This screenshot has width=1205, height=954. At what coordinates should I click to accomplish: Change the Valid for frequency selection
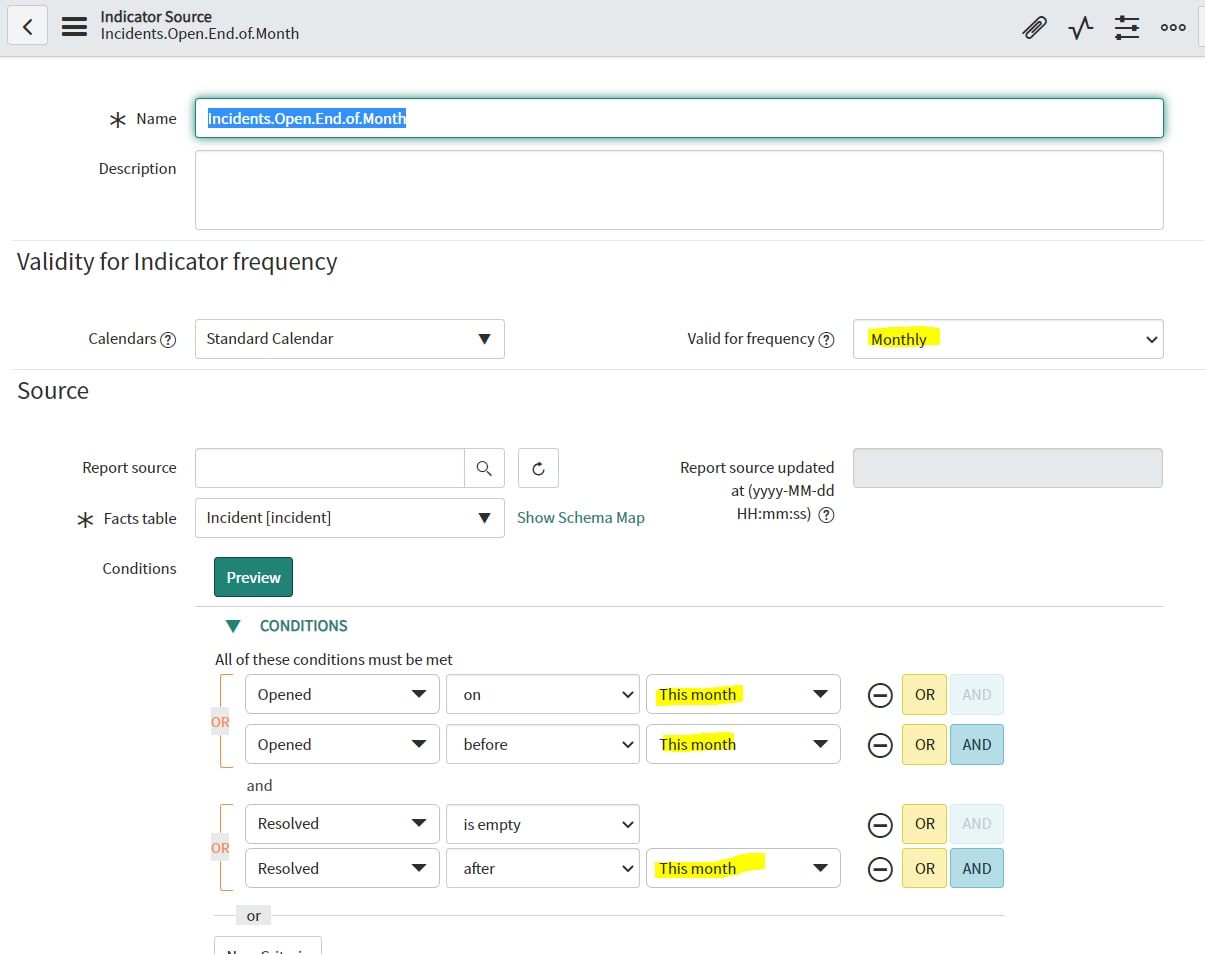pos(1007,338)
